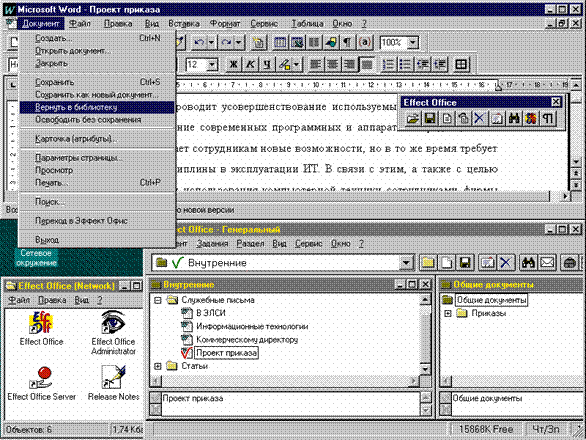The image size is (586, 440).
Task: Click blank new-document icon in Effect Office main toolbar
Action: click(447, 263)
